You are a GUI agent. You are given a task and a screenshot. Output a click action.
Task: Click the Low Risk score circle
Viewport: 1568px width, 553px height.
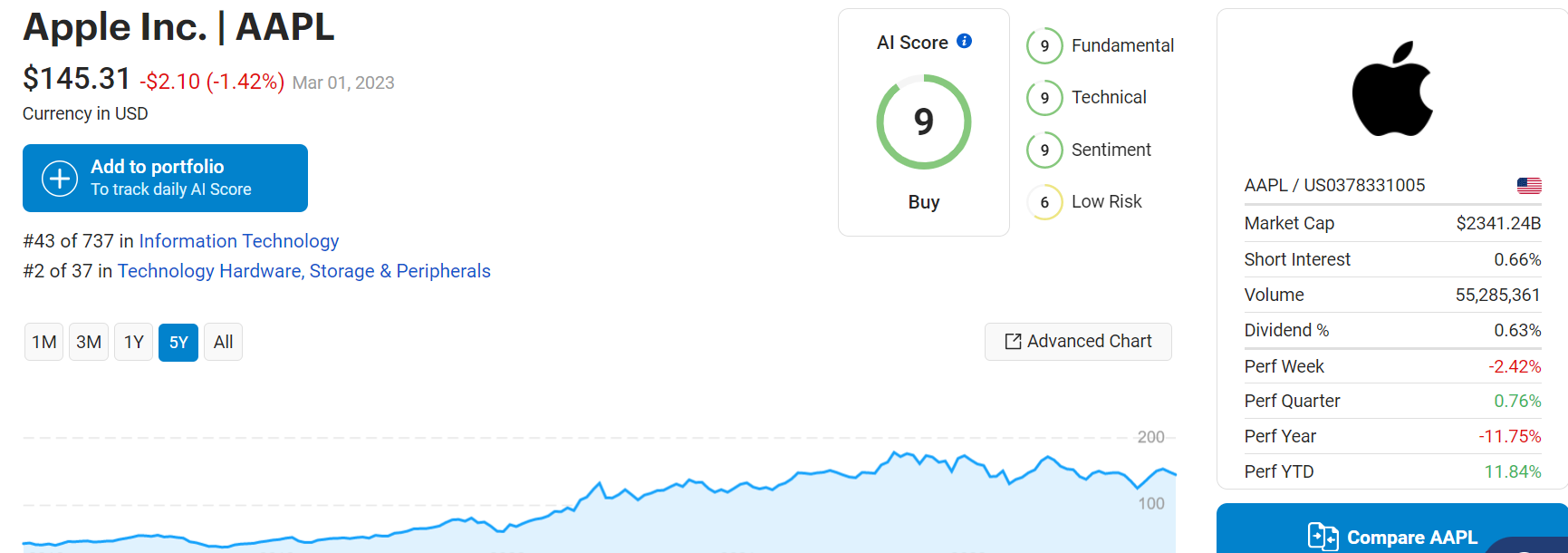[x=1044, y=202]
